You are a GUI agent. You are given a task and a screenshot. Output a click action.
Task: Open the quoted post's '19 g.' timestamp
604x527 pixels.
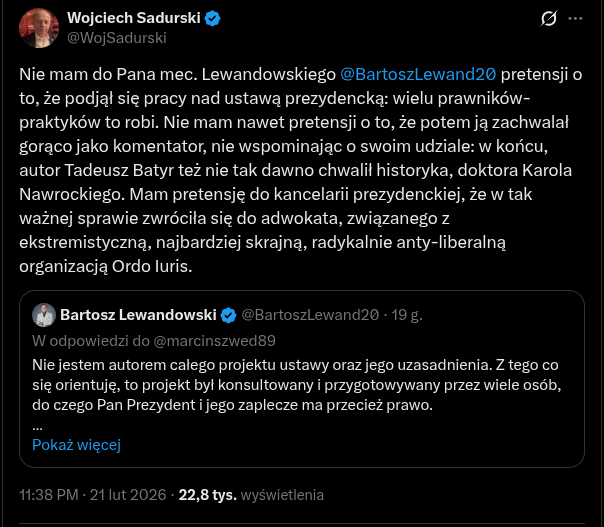tap(406, 315)
